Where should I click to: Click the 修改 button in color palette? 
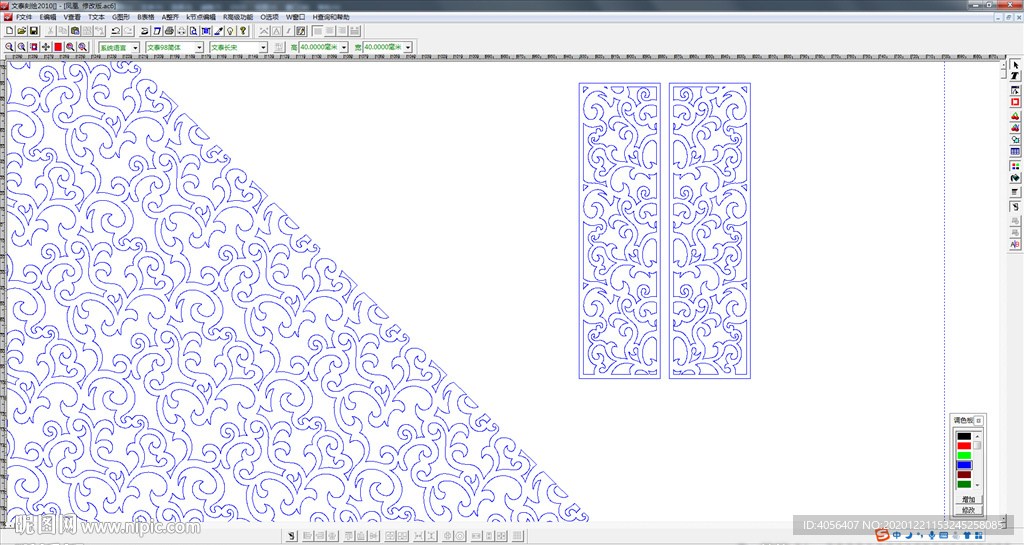click(967, 509)
